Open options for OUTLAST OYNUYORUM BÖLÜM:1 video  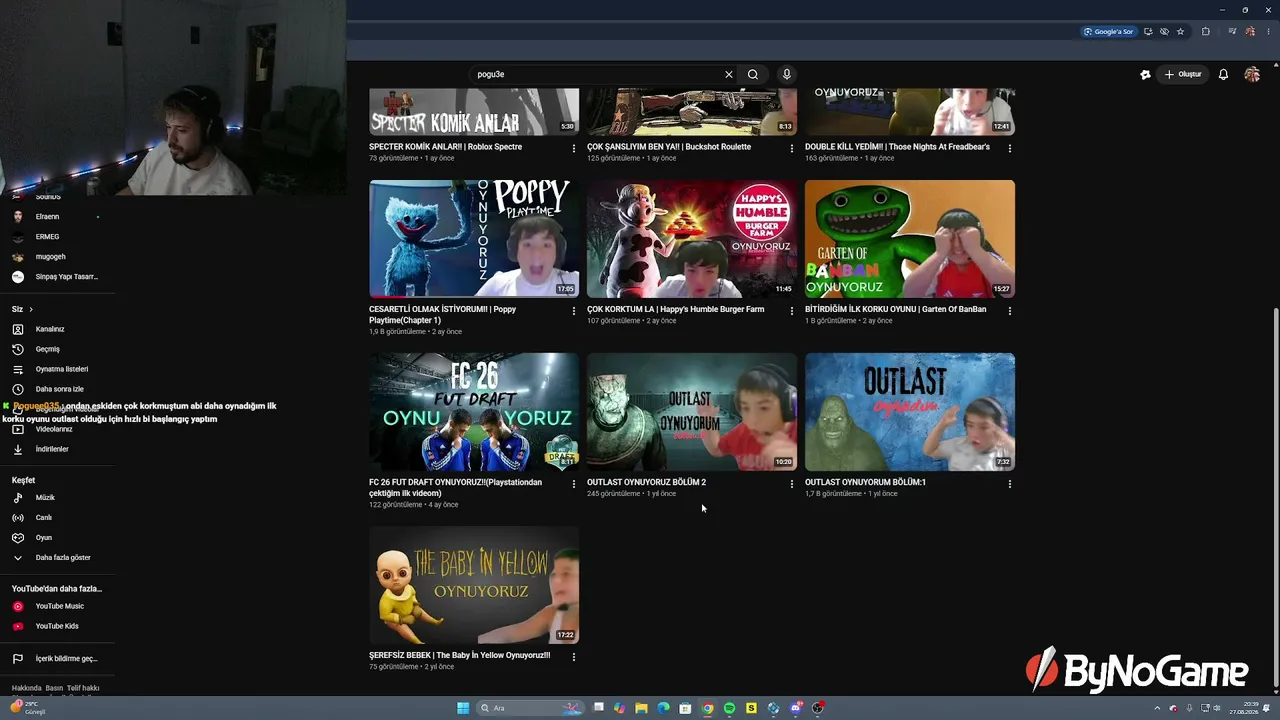tap(1010, 484)
